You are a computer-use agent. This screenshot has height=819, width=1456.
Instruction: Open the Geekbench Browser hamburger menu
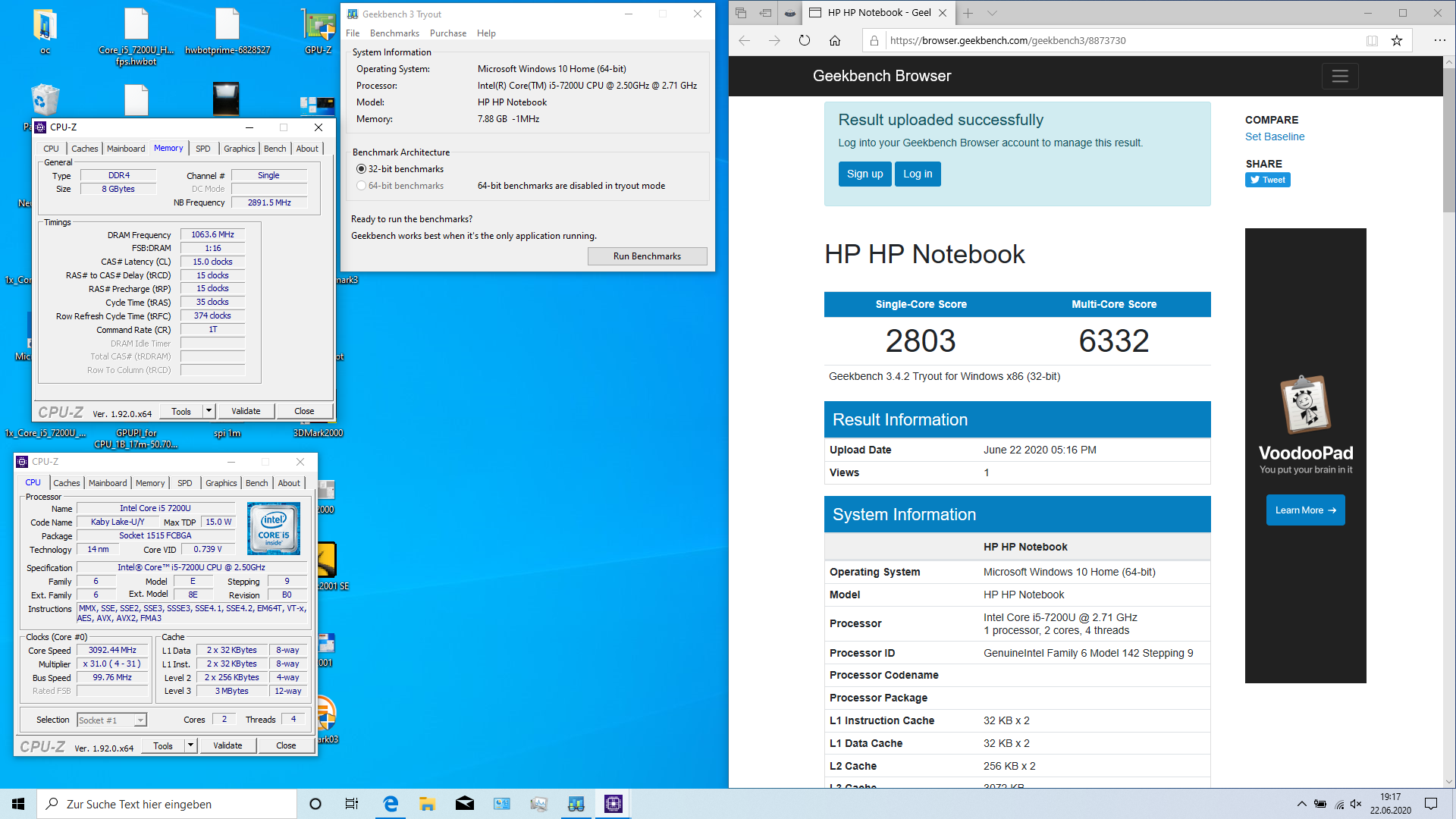1340,76
